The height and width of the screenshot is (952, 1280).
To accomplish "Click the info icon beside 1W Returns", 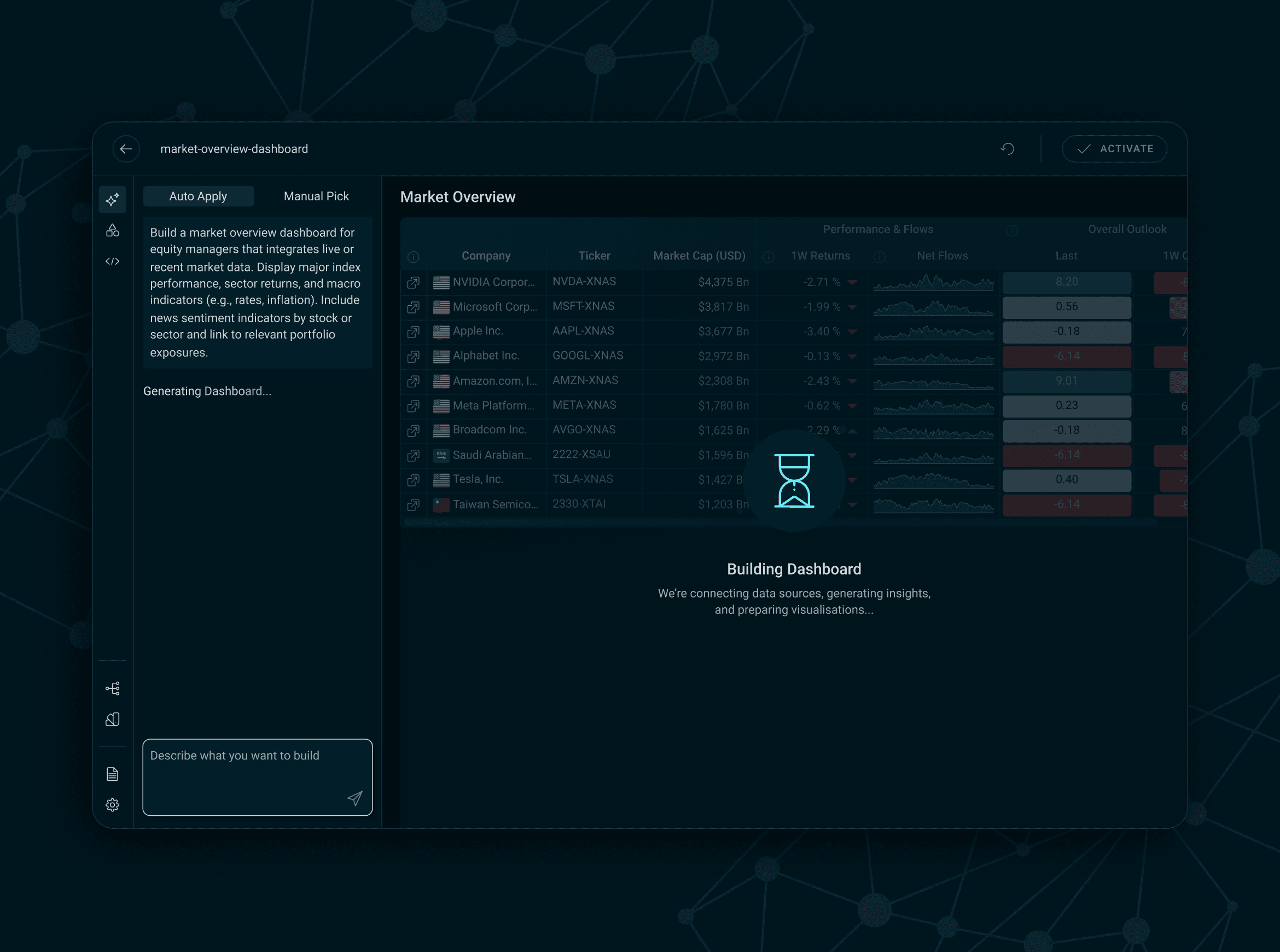I will 768,257.
